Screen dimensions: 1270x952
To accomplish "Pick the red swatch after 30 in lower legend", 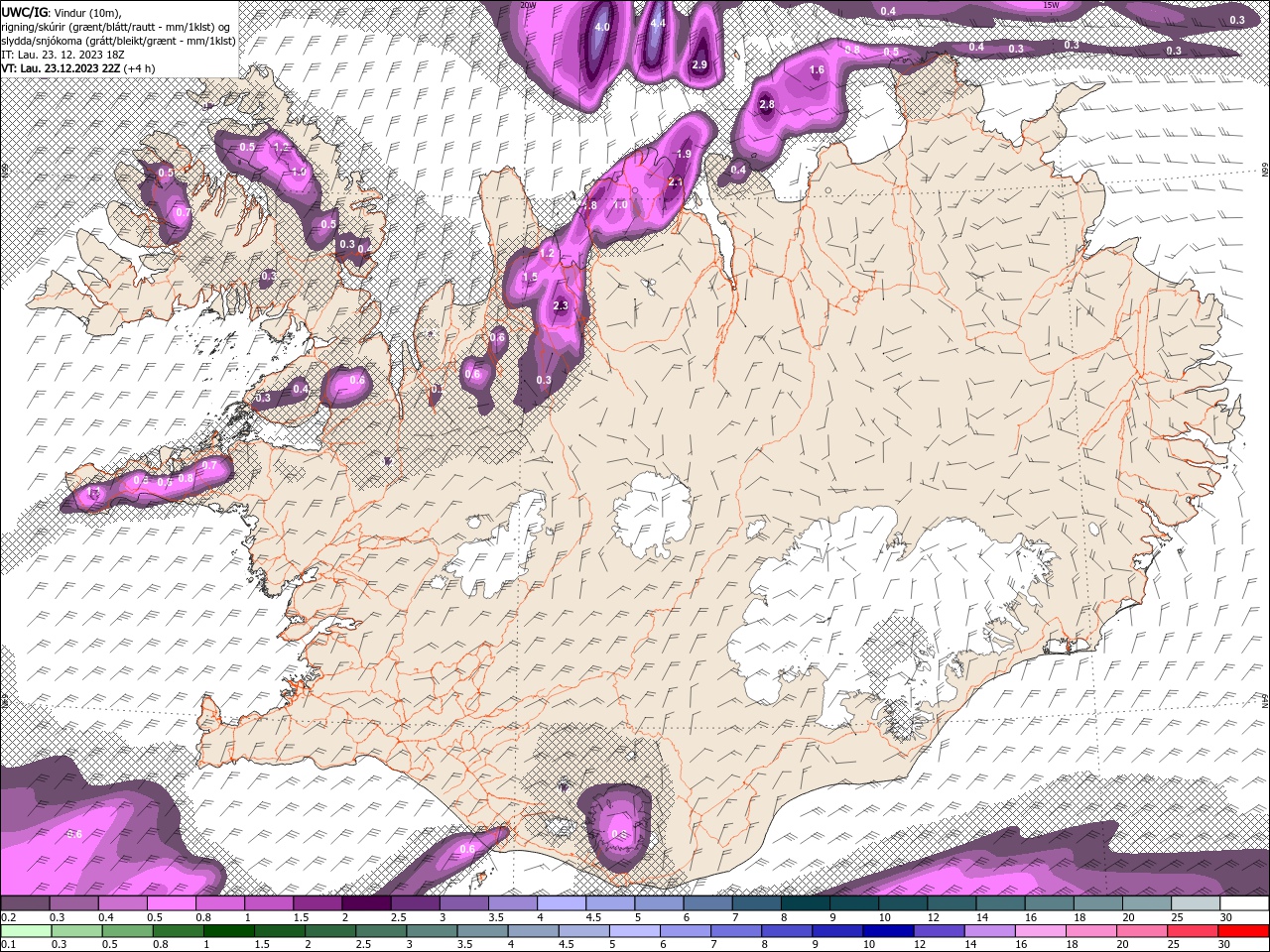I will [1243, 931].
